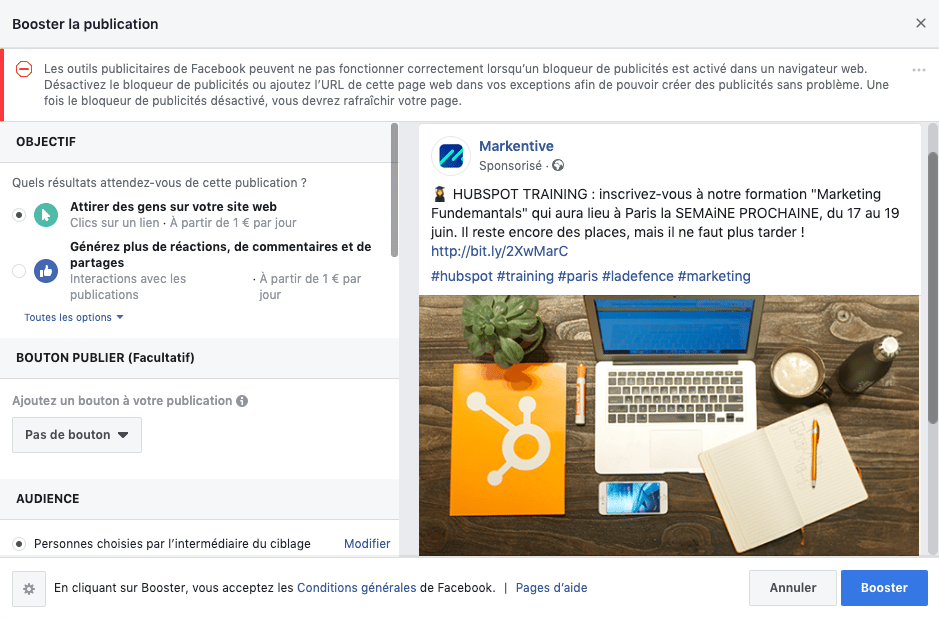The width and height of the screenshot is (939, 618).
Task: Click the globe public visibility icon
Action: click(x=558, y=165)
